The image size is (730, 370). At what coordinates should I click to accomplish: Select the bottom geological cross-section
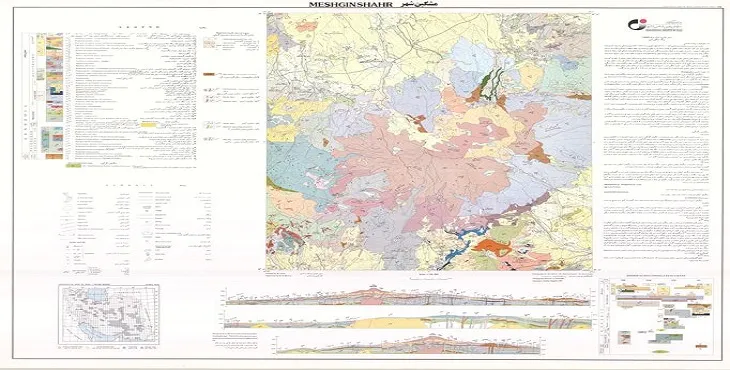pos(407,345)
